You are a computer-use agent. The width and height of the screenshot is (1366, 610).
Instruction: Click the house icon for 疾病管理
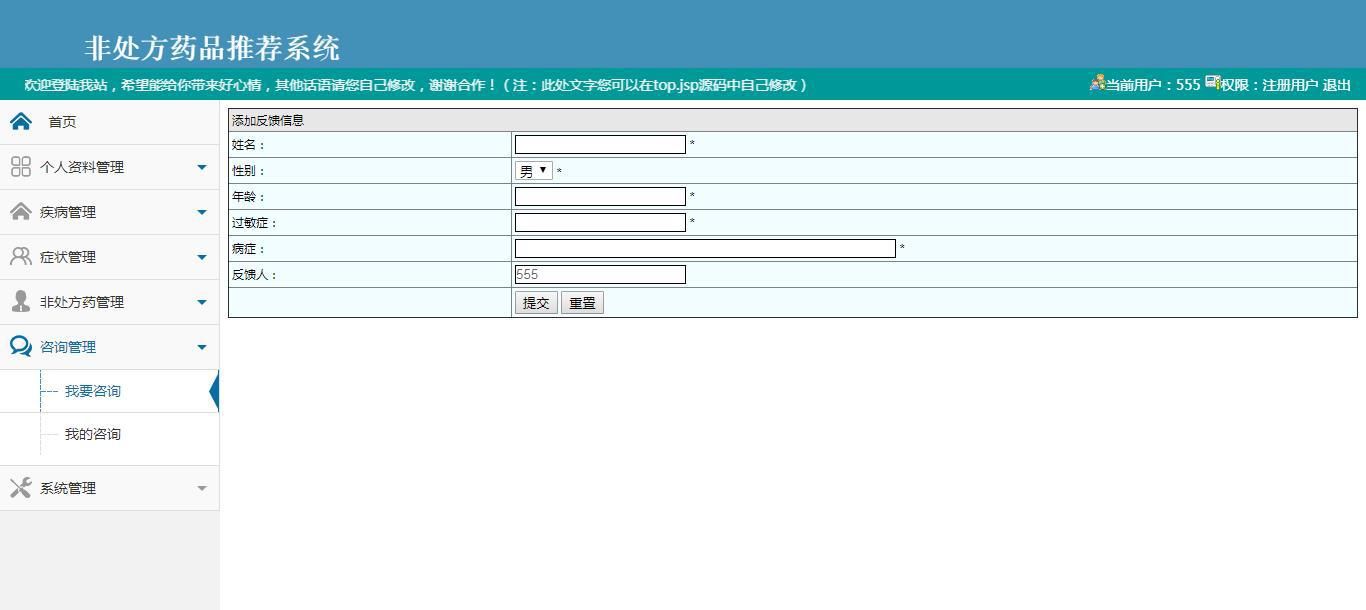[20, 212]
